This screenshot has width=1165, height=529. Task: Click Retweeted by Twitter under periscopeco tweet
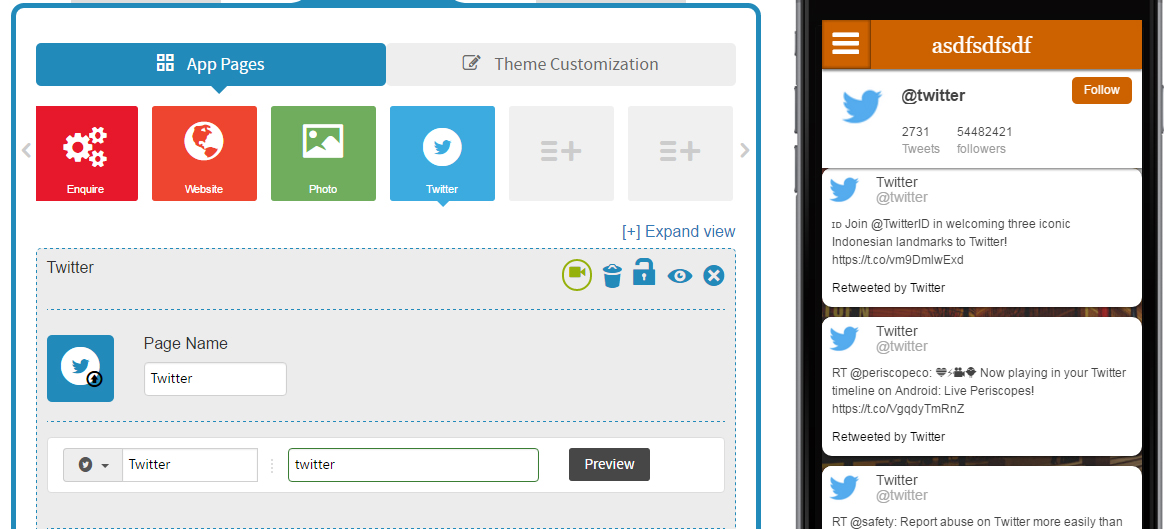(x=889, y=437)
